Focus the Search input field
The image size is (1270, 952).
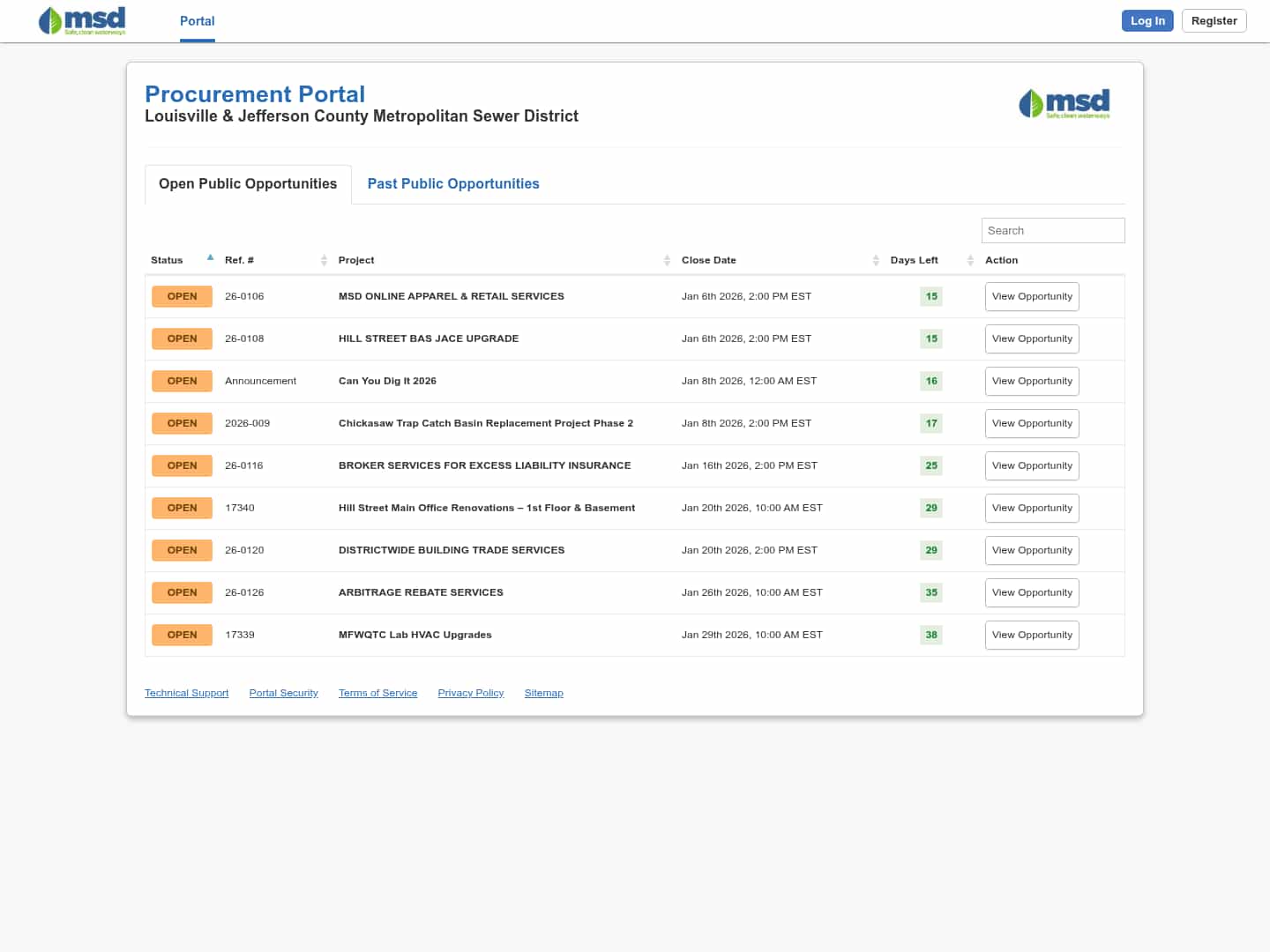1052,231
